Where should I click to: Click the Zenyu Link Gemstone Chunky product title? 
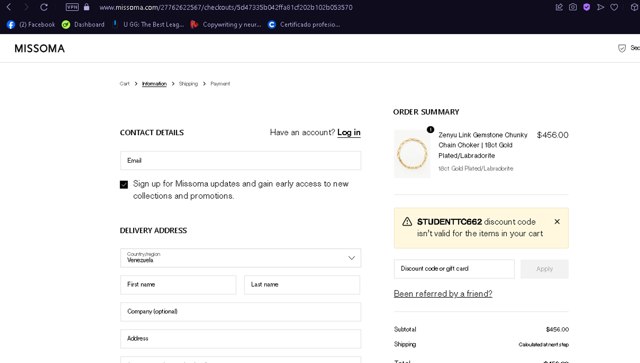483,145
